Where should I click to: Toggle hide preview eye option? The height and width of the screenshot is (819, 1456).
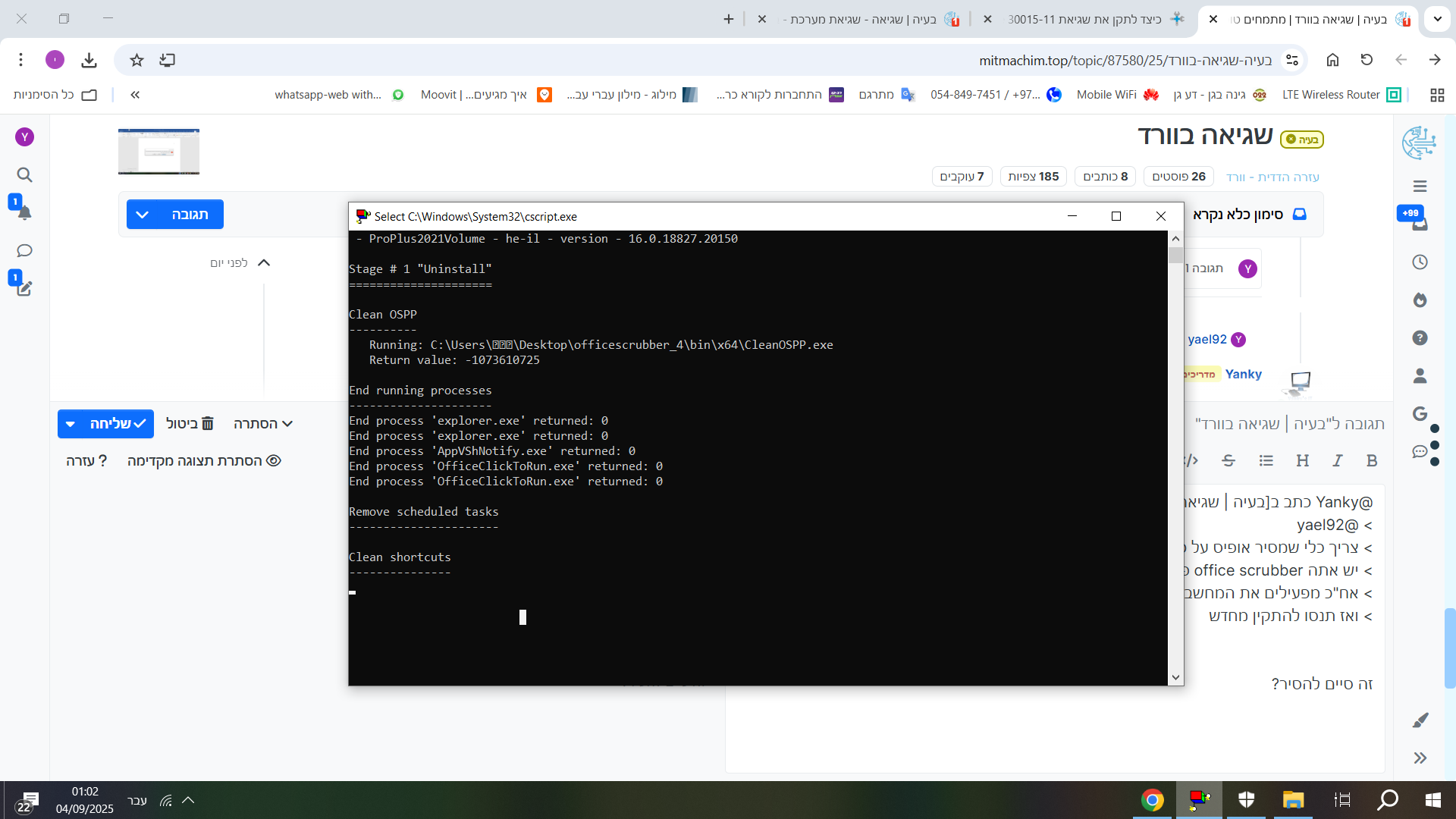[x=204, y=460]
